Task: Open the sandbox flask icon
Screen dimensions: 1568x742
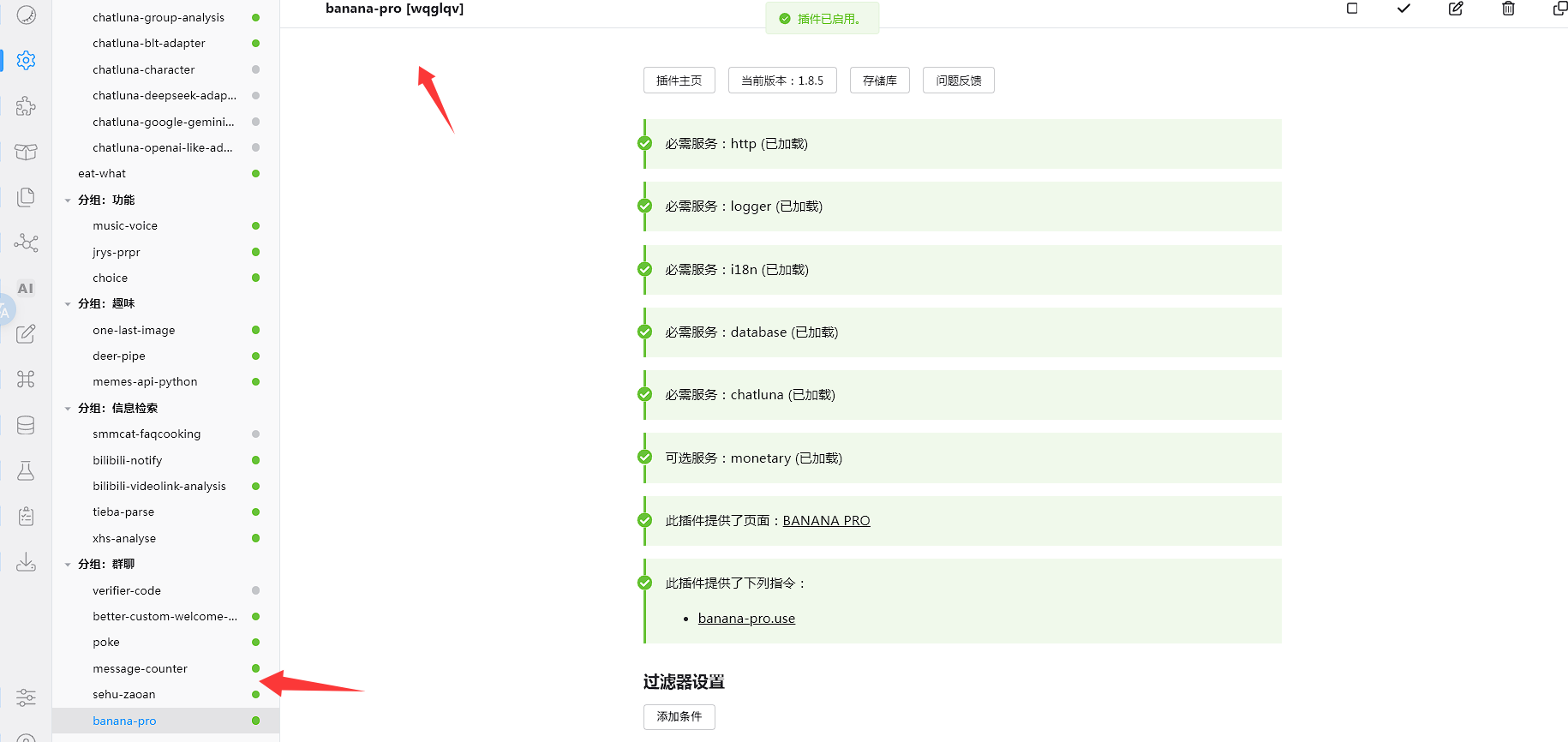Action: pyautogui.click(x=27, y=470)
